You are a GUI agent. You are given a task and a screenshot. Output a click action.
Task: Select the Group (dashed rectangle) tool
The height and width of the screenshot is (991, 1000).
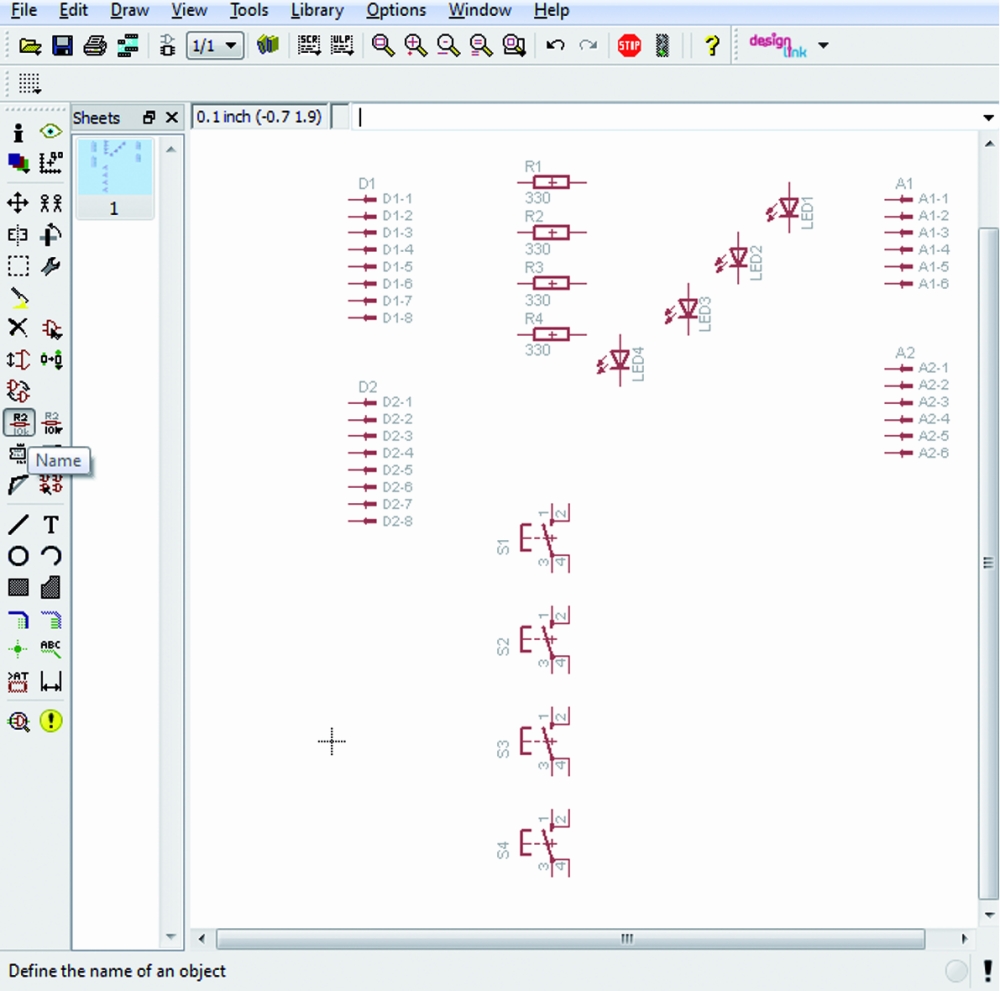18,266
